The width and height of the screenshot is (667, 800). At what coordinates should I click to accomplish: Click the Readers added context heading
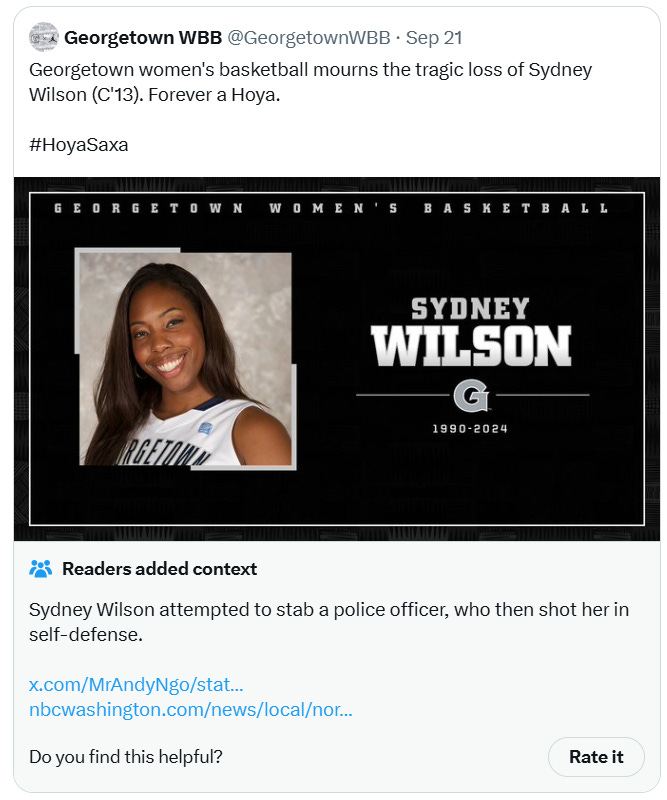click(160, 568)
